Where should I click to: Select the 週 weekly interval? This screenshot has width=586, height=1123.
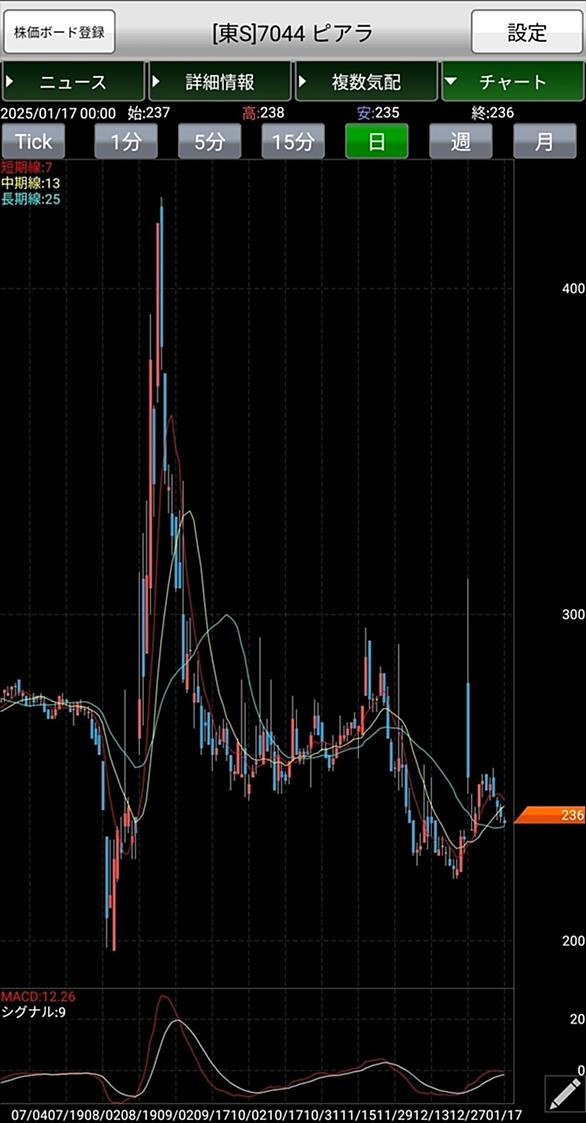[461, 141]
